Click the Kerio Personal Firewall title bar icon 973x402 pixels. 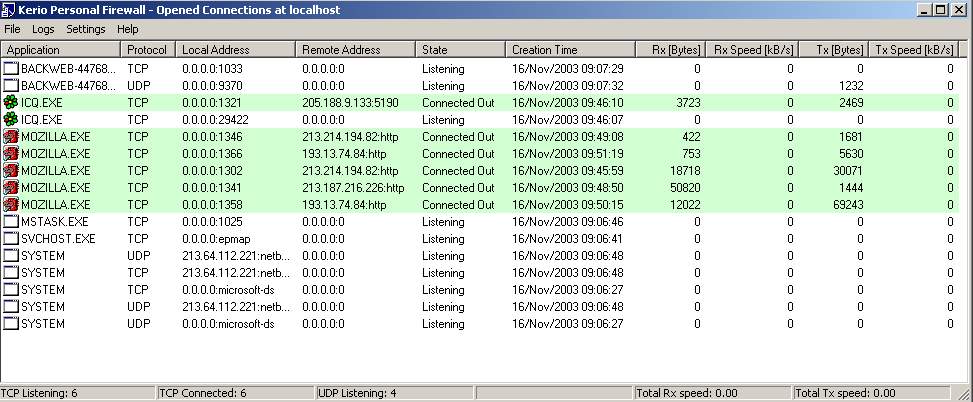9,10
